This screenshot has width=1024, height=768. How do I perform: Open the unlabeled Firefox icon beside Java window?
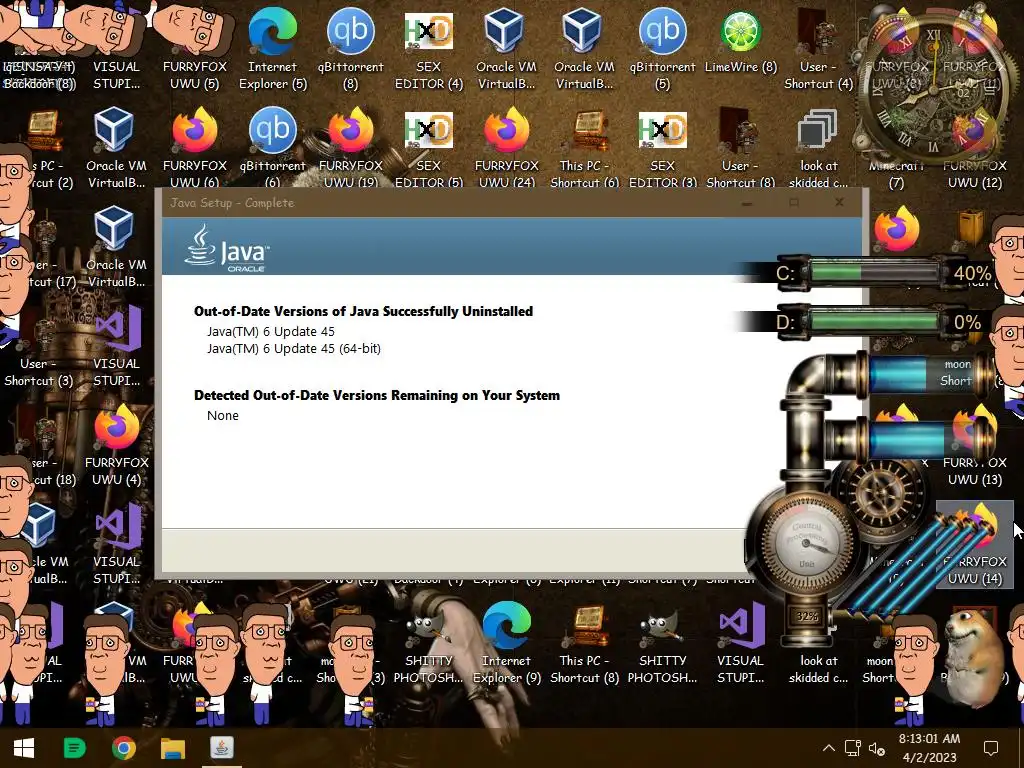[897, 229]
